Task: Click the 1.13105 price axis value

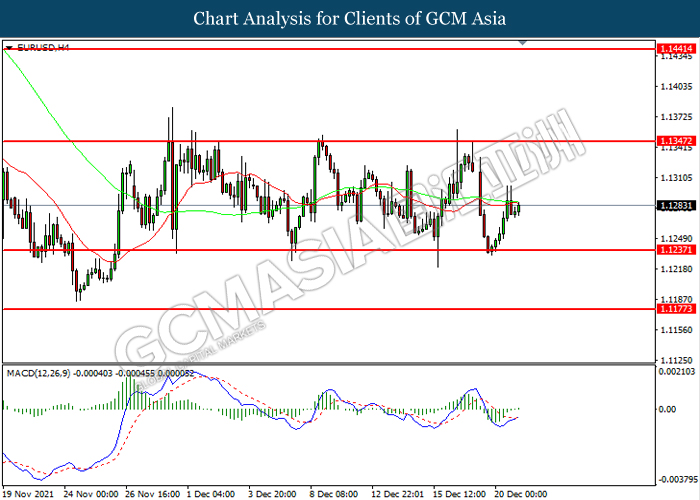Action: pos(676,178)
